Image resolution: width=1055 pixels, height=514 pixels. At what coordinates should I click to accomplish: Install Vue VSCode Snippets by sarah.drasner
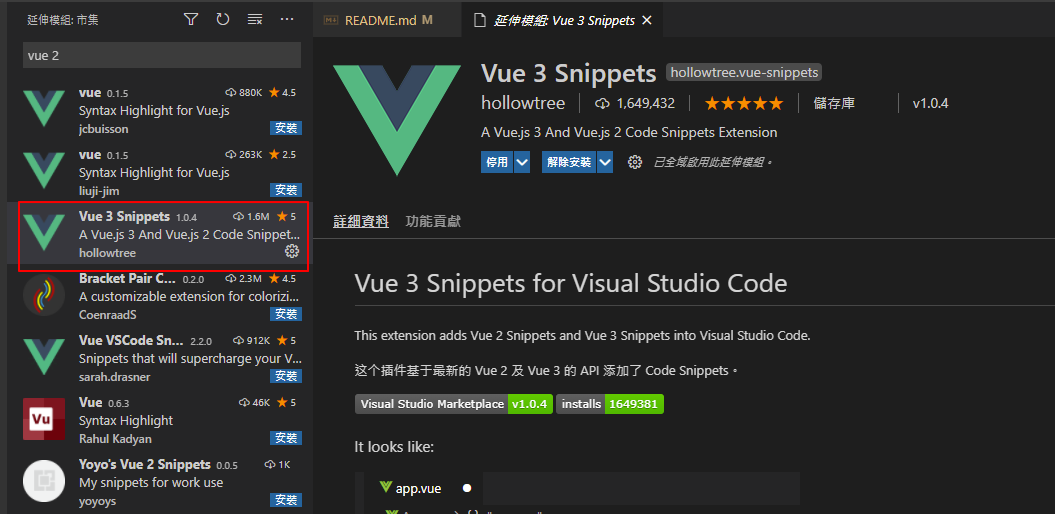(286, 376)
